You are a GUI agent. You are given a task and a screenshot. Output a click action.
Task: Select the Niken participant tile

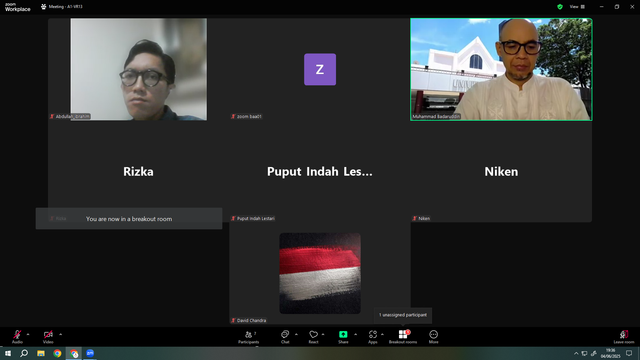pos(501,171)
